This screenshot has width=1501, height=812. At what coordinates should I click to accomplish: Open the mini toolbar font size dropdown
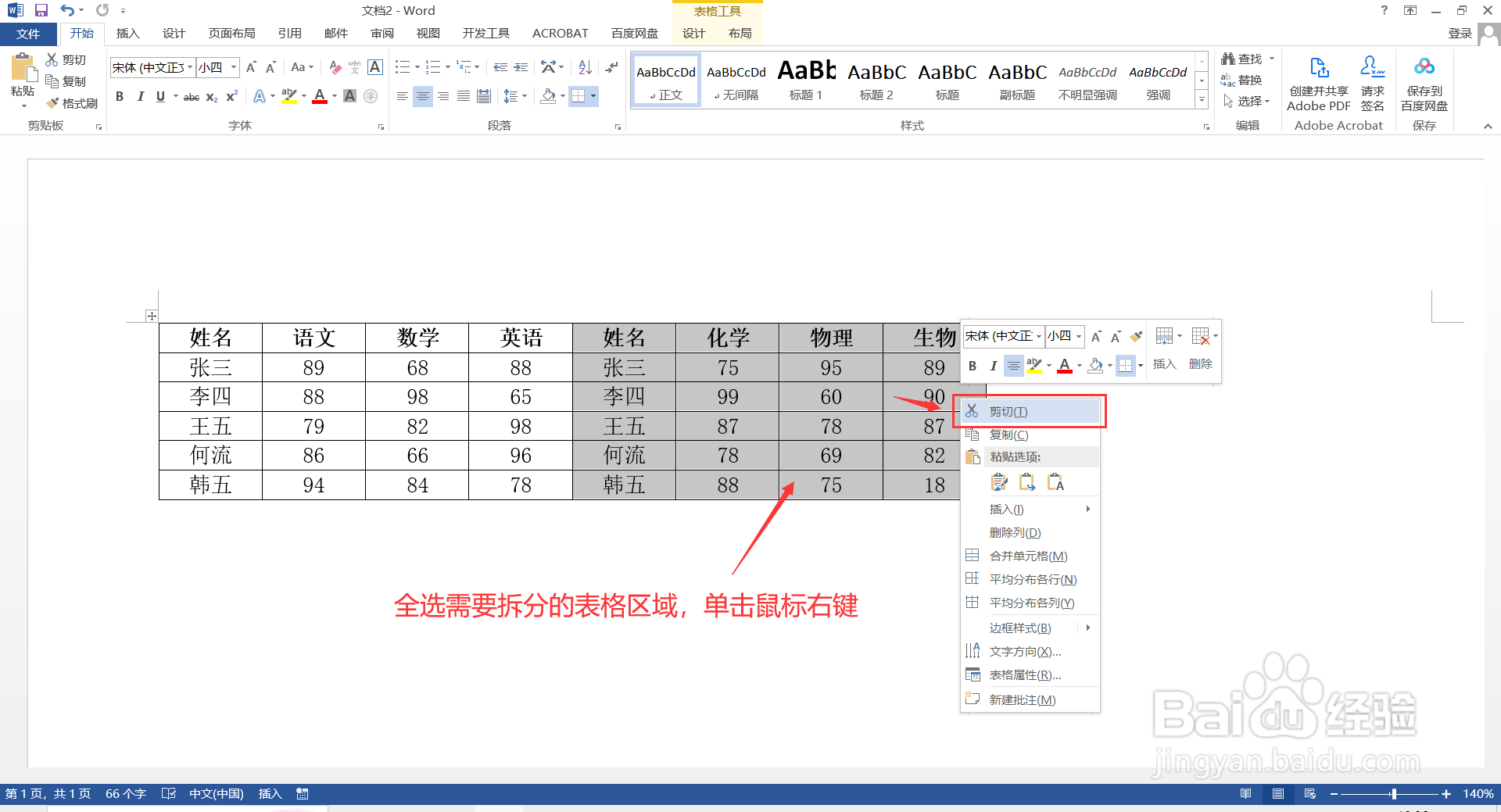tap(1079, 336)
